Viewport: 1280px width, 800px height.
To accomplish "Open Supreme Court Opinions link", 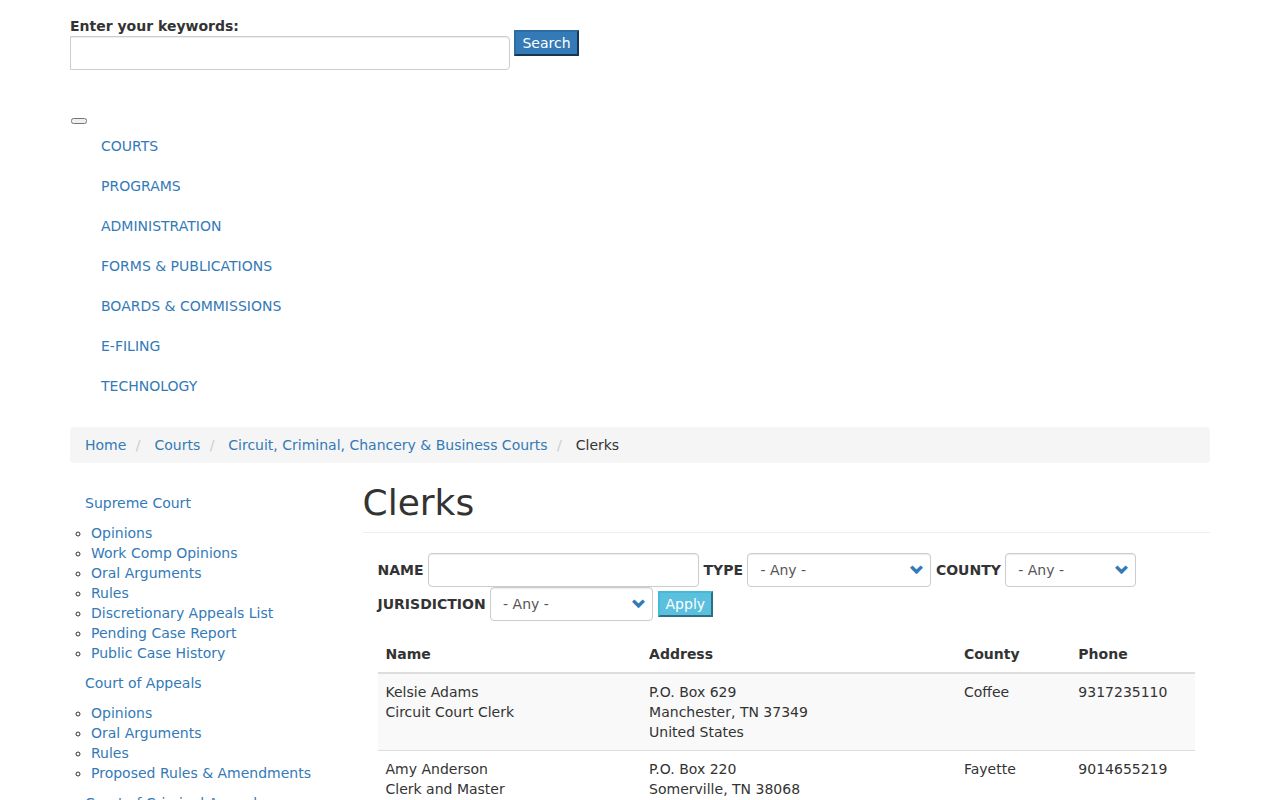I will point(122,533).
